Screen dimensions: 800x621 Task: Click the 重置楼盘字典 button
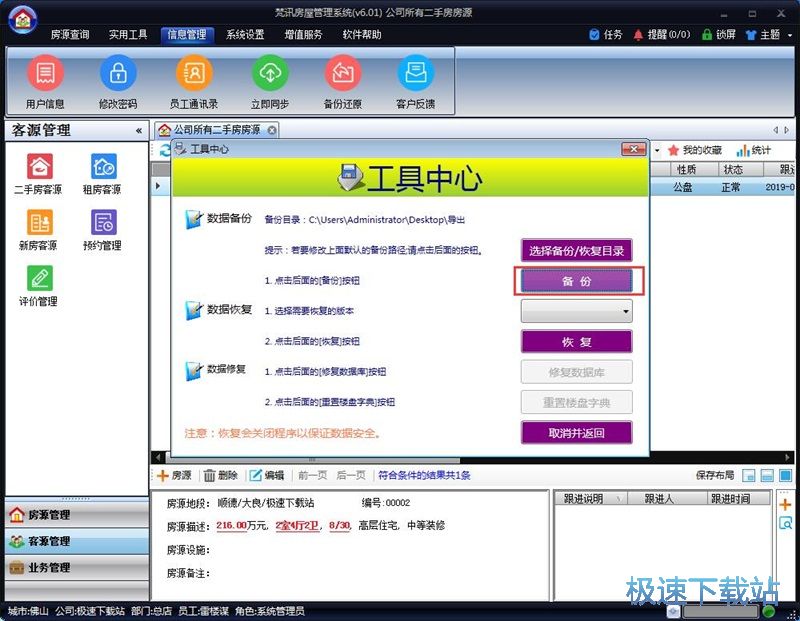point(577,403)
